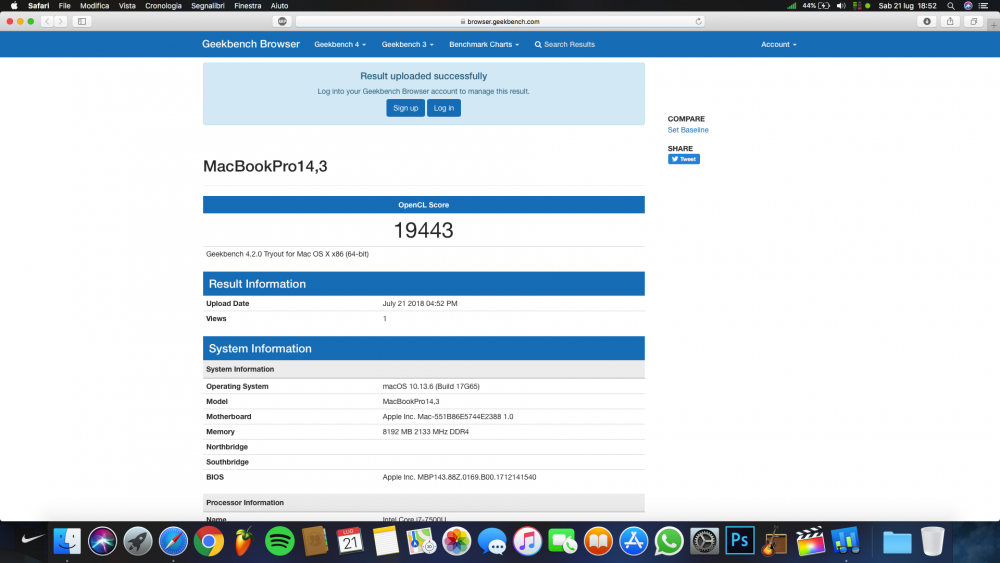
Task: Click the Log in button
Action: (x=444, y=108)
